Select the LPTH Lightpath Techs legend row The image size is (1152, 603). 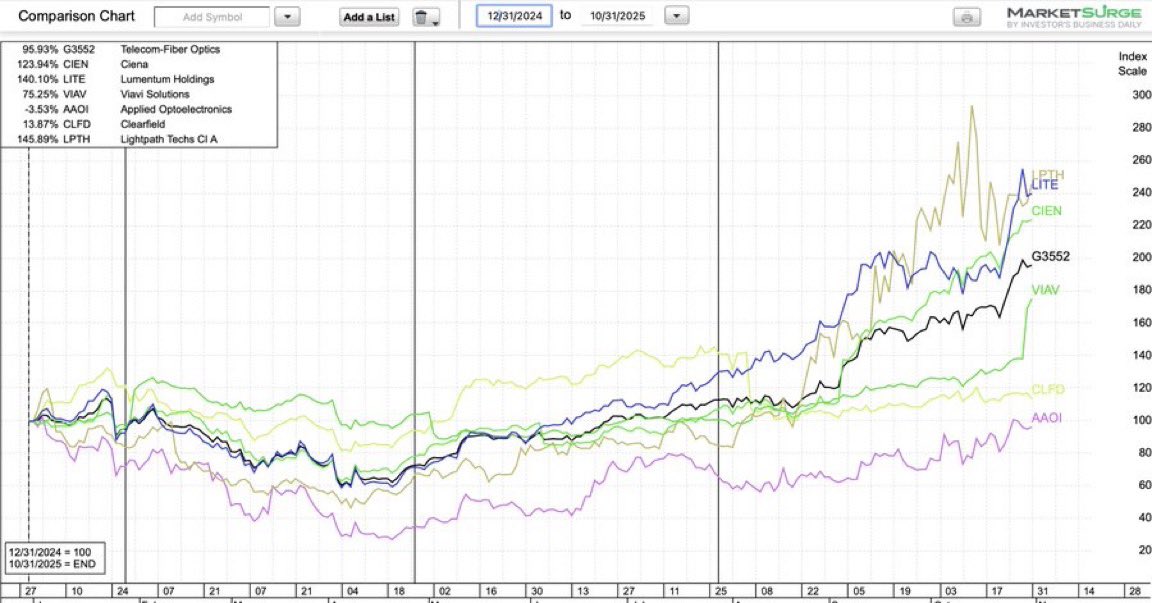[118, 139]
